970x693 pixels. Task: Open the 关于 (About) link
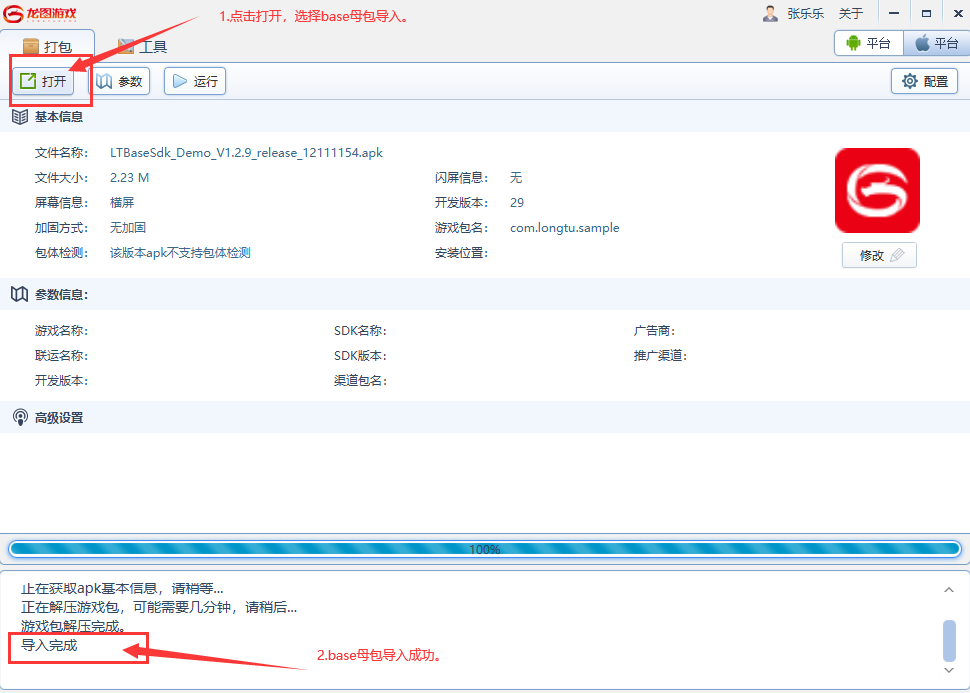850,14
